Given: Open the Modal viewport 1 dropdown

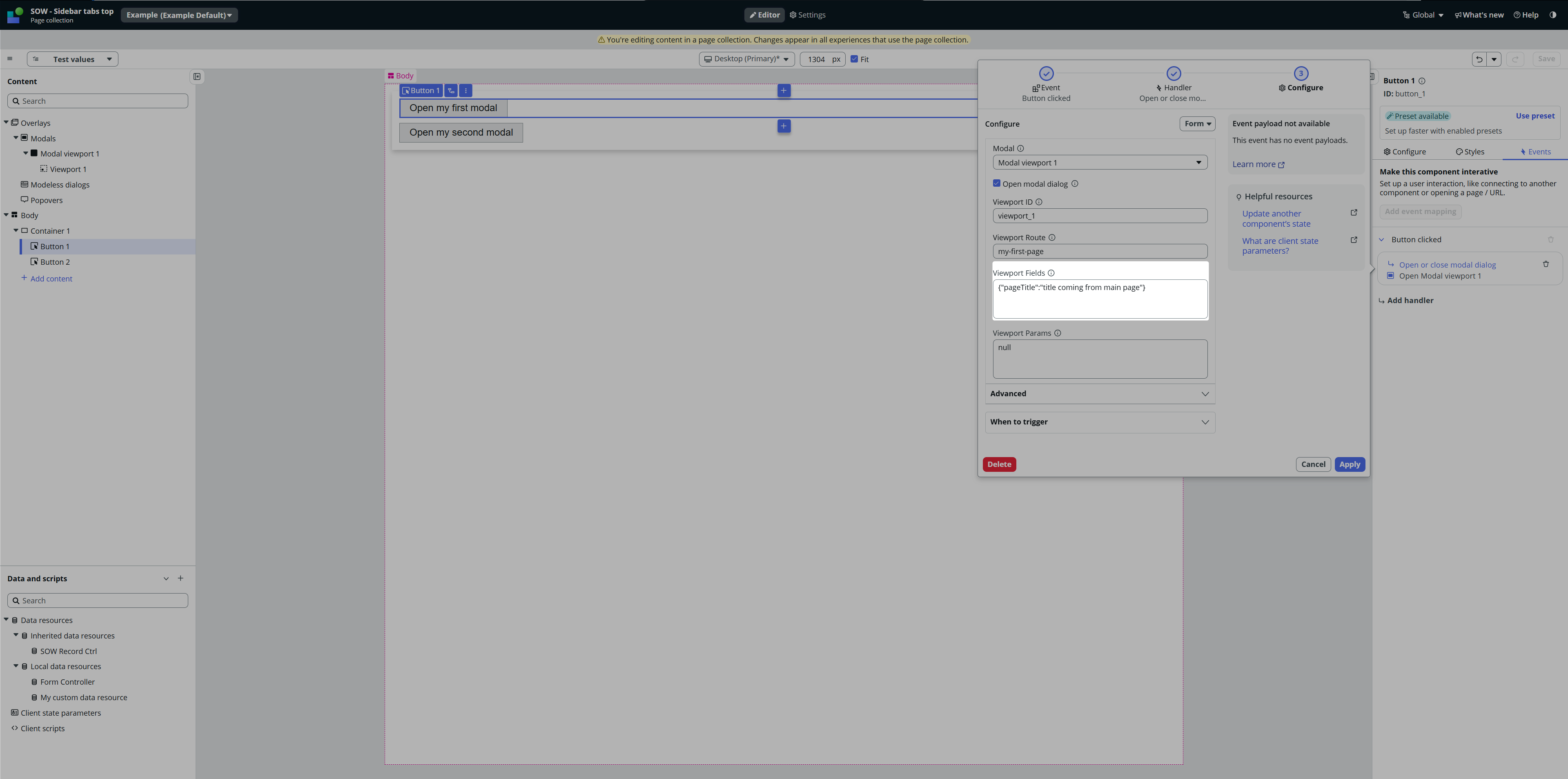Looking at the screenshot, I should pyautogui.click(x=1099, y=163).
